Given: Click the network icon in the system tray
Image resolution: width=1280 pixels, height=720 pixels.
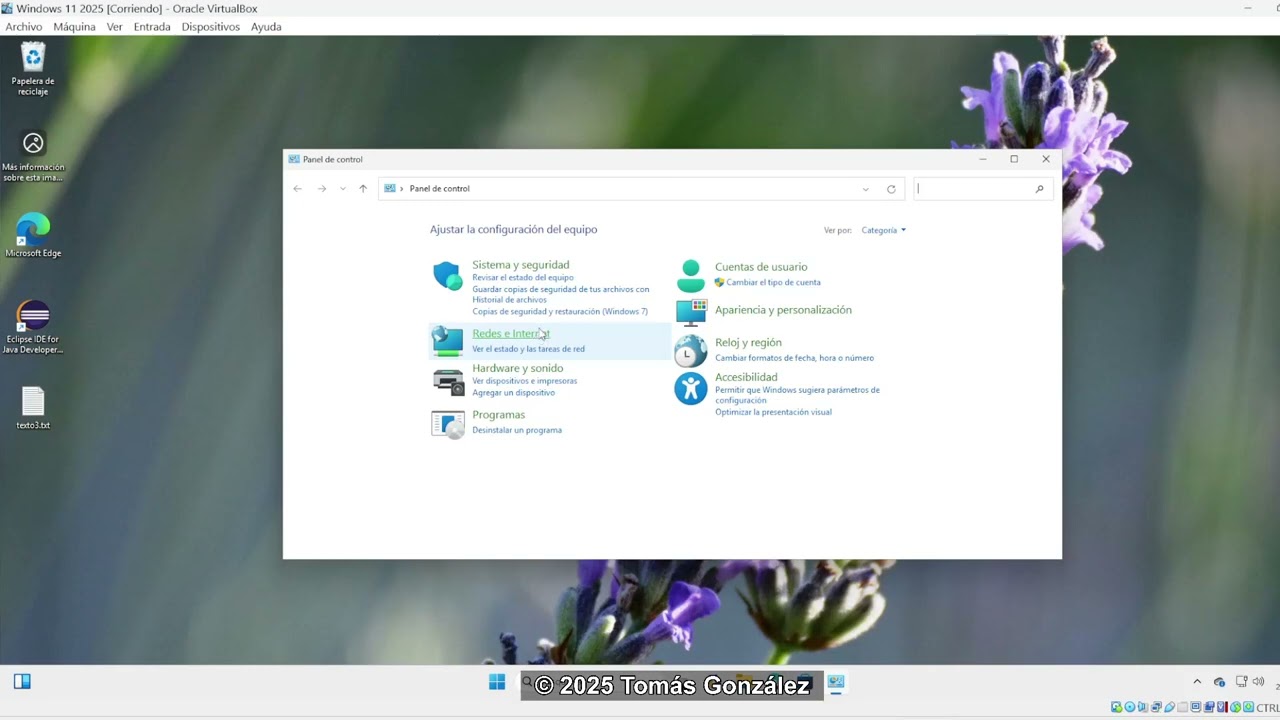Looking at the screenshot, I should pos(1241,682).
